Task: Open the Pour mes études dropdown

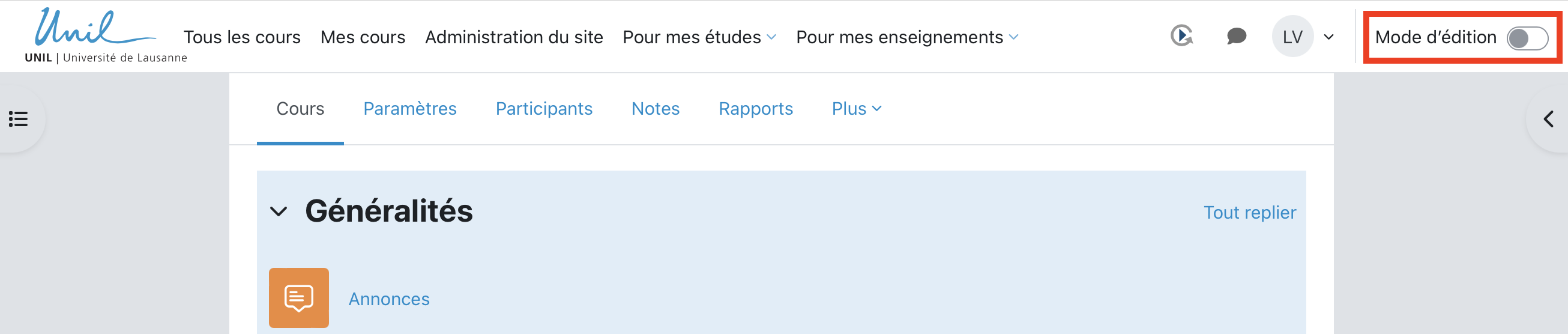Action: click(x=699, y=37)
